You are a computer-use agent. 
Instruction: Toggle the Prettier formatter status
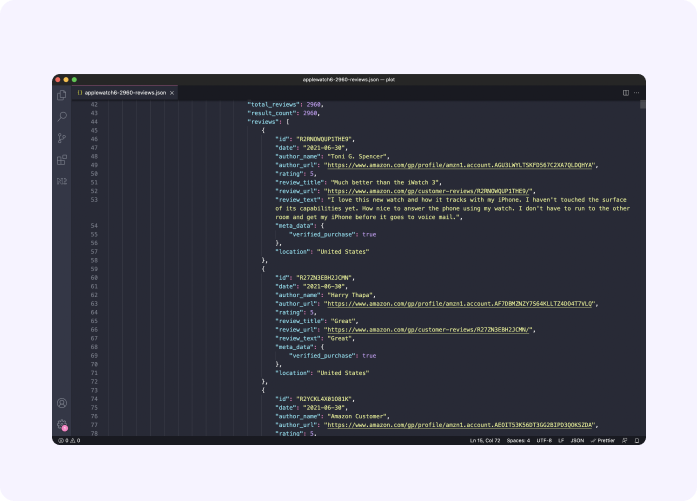(602, 440)
